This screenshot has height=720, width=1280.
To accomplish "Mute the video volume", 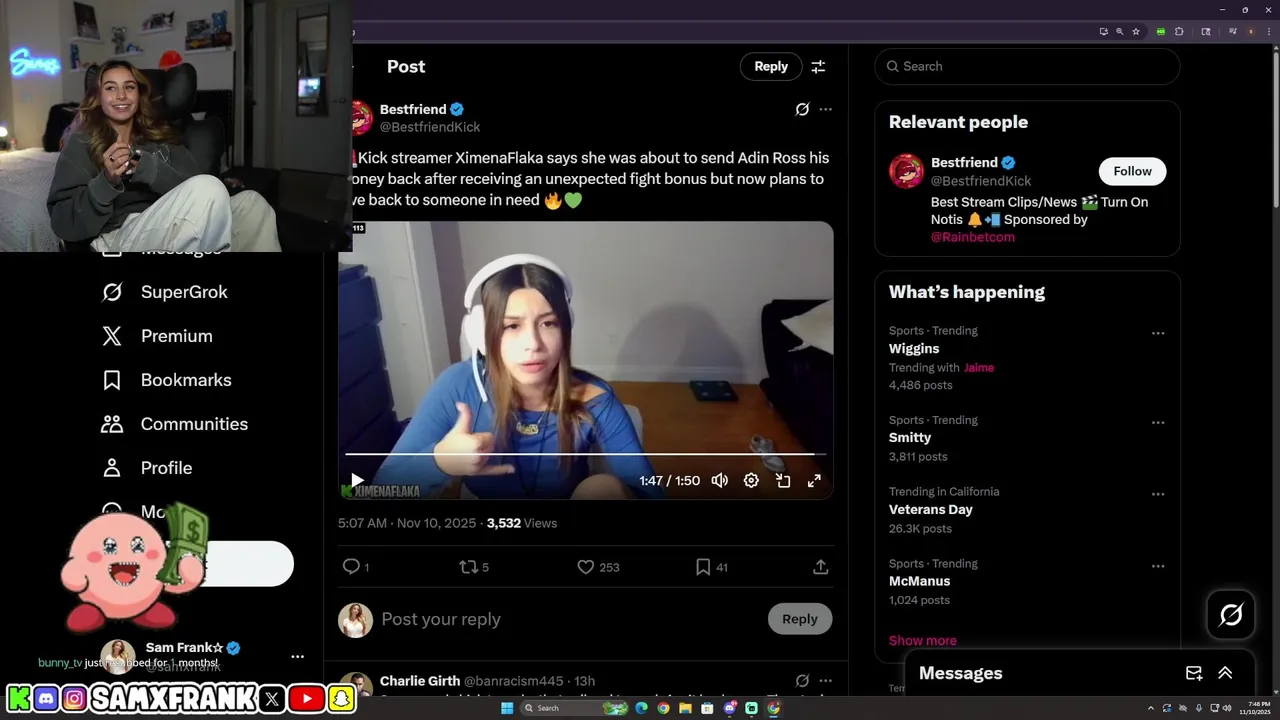I will (719, 481).
